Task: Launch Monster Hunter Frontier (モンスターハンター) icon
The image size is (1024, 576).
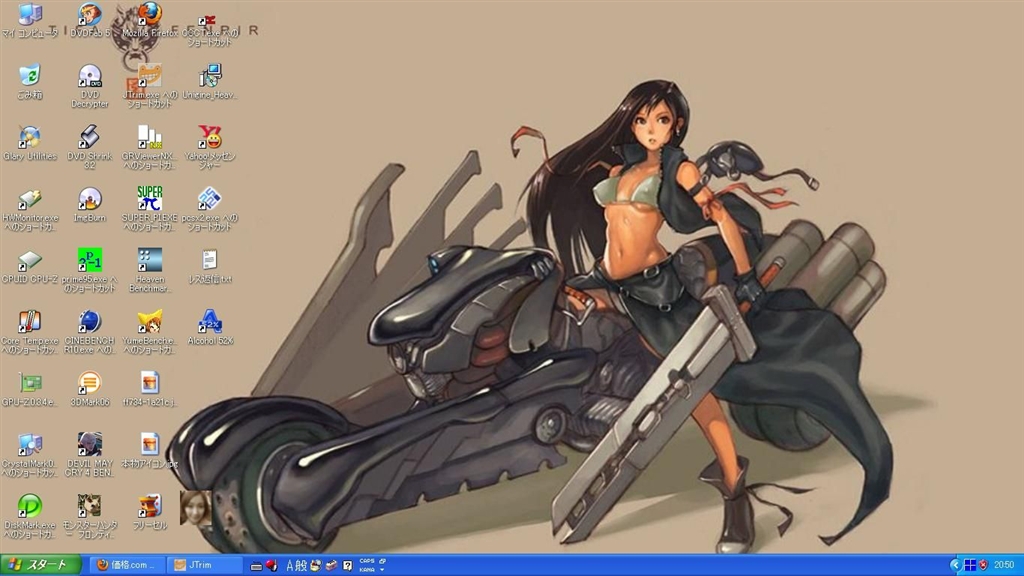Action: click(89, 517)
